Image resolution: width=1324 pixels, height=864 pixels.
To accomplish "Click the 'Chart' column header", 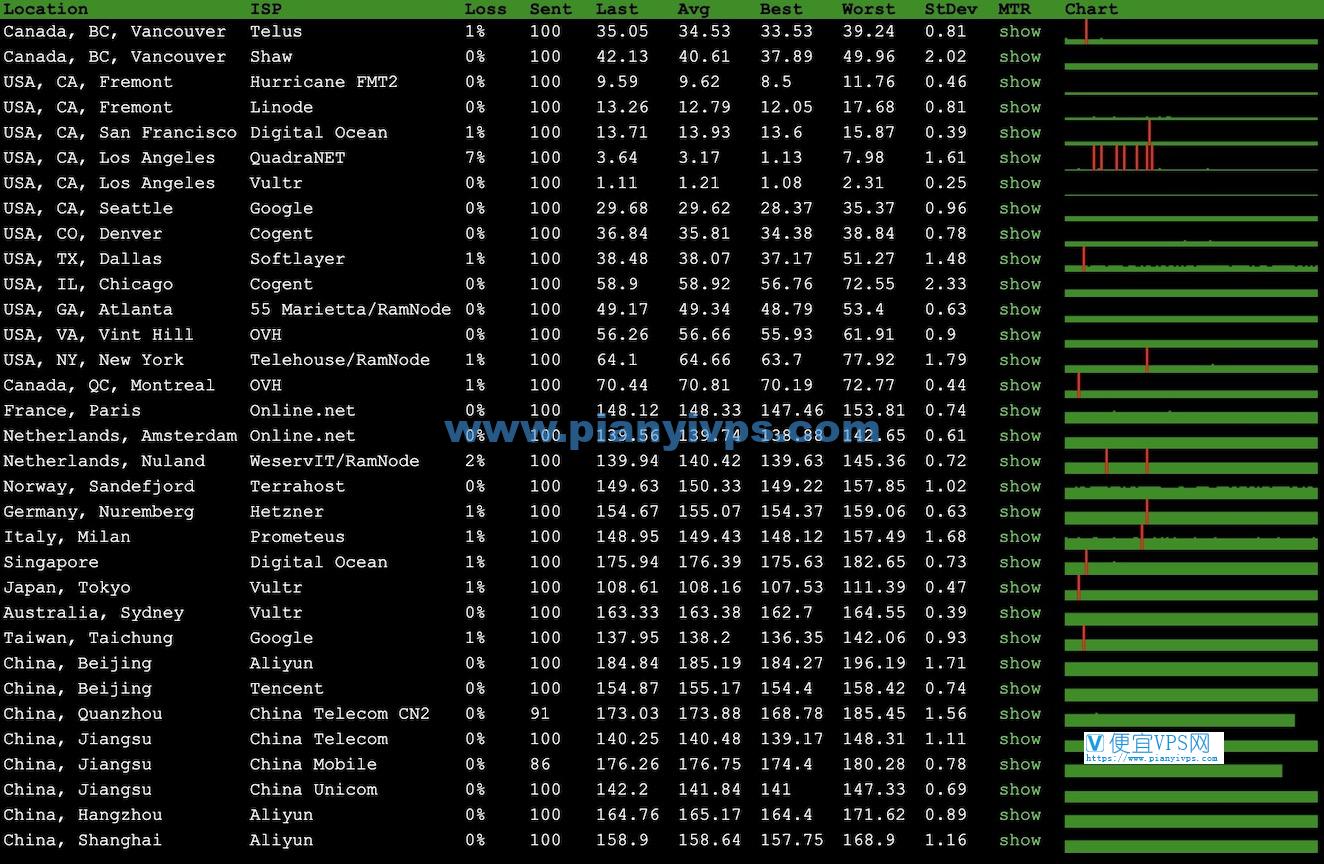I will 1091,9.
